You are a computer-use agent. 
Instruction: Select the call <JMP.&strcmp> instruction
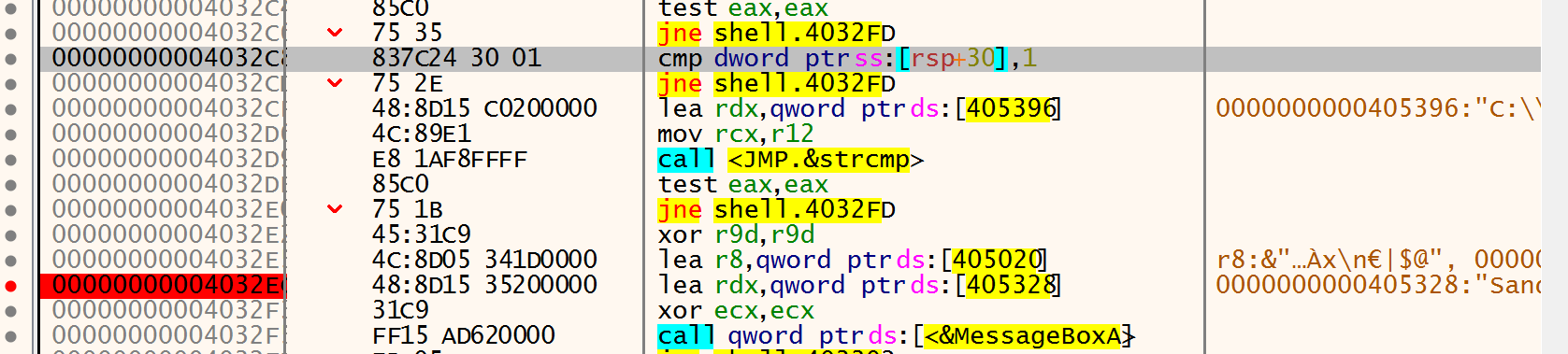tap(791, 159)
